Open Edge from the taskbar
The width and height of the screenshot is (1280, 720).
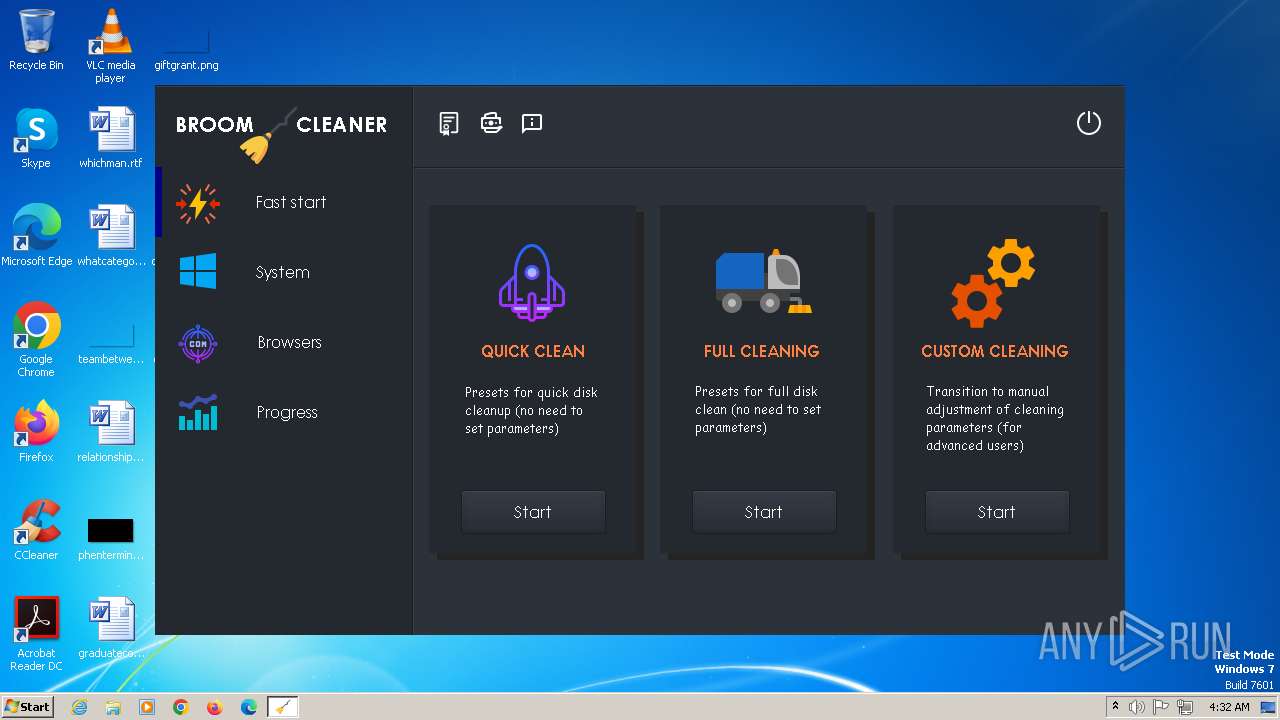point(249,707)
